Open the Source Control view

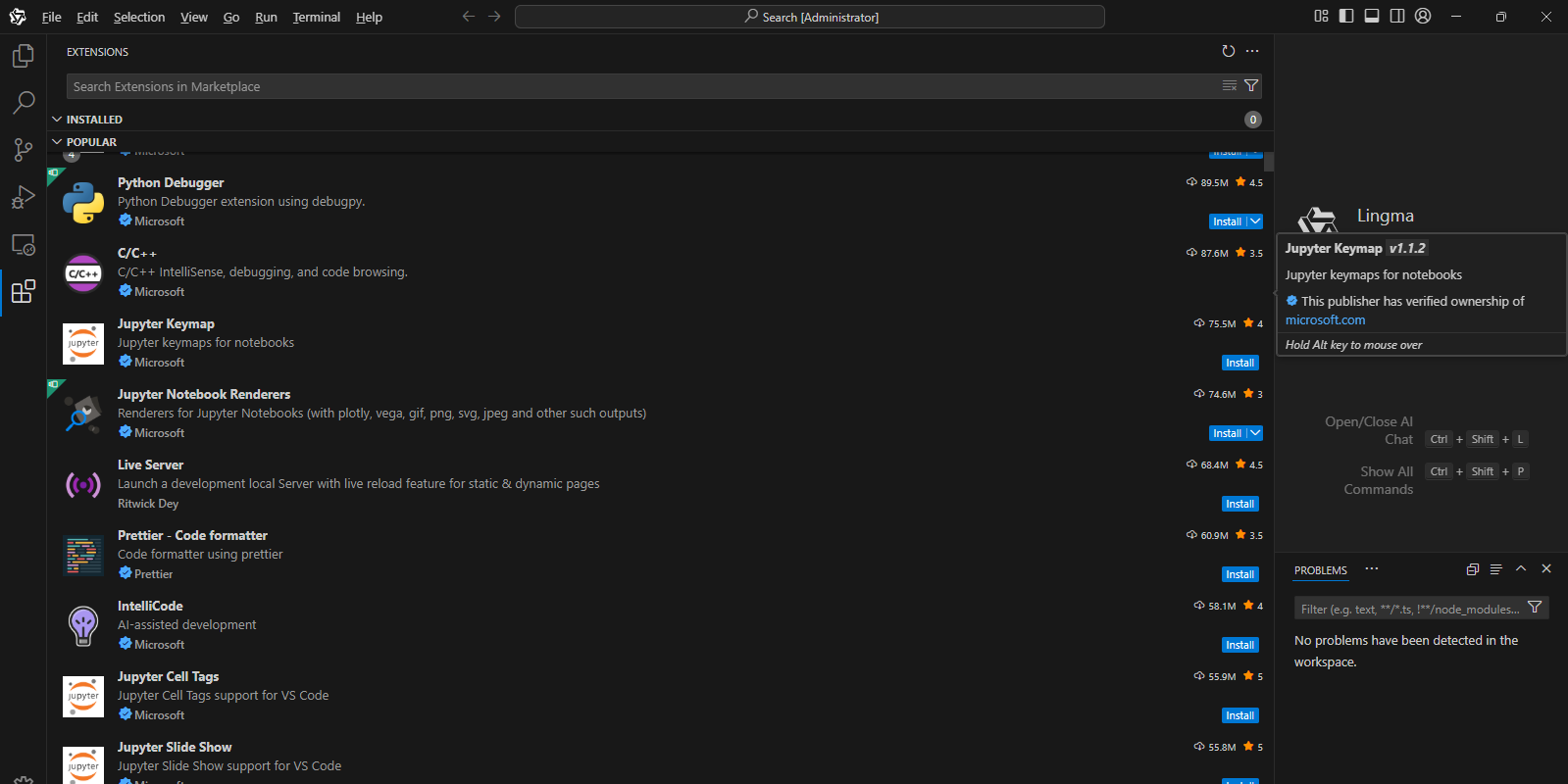pos(24,149)
